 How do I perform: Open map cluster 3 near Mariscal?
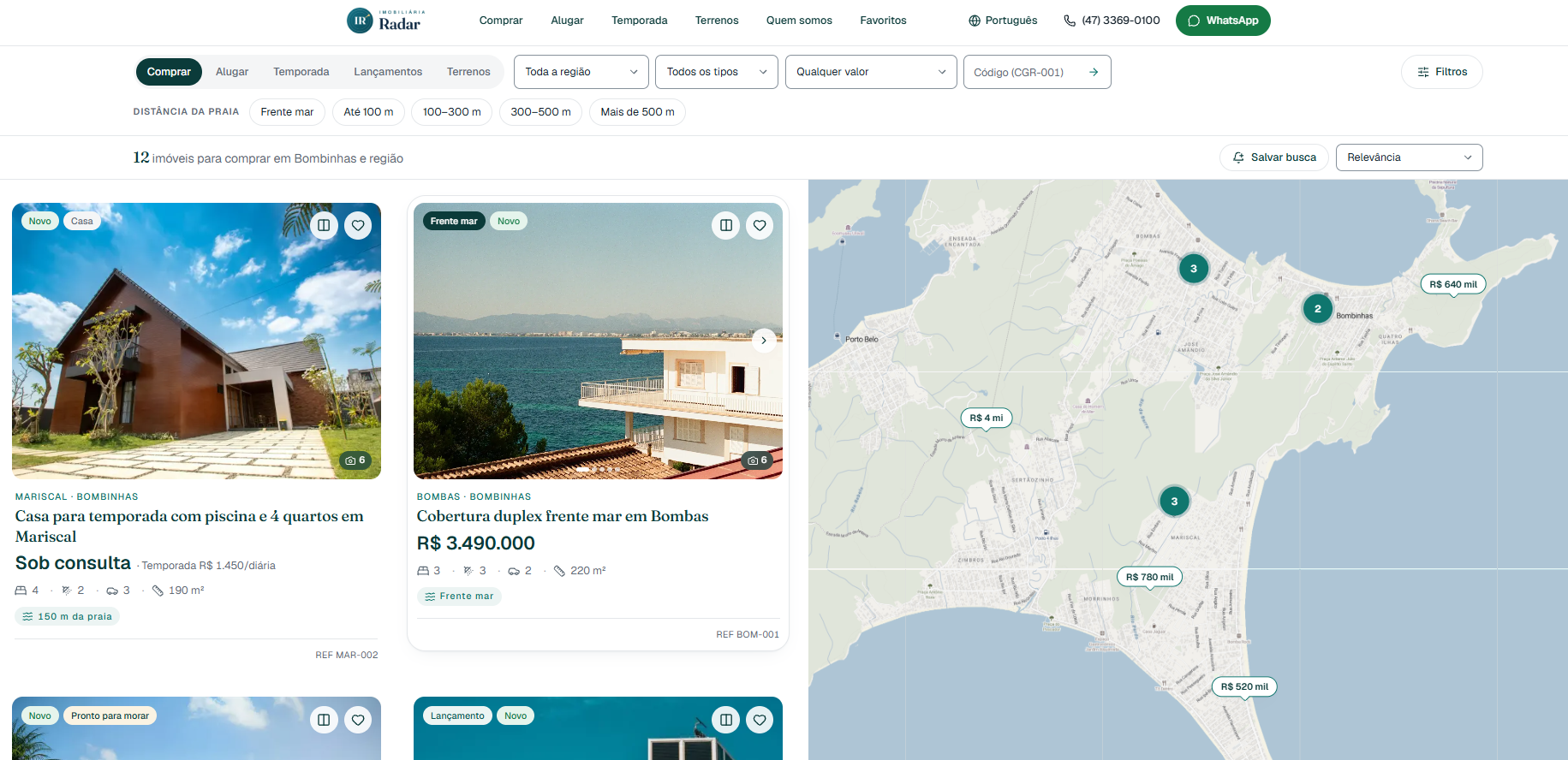1174,502
